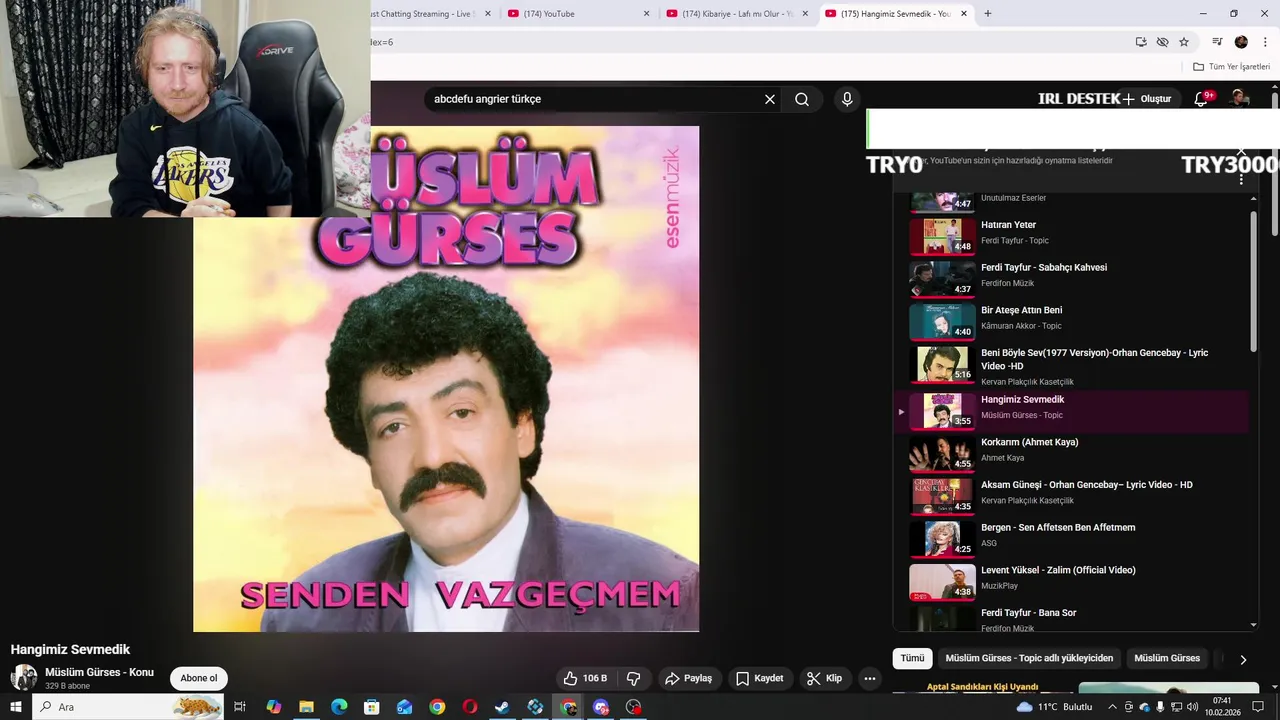Open Copilot from the taskbar
The height and width of the screenshot is (720, 1280).
[274, 707]
